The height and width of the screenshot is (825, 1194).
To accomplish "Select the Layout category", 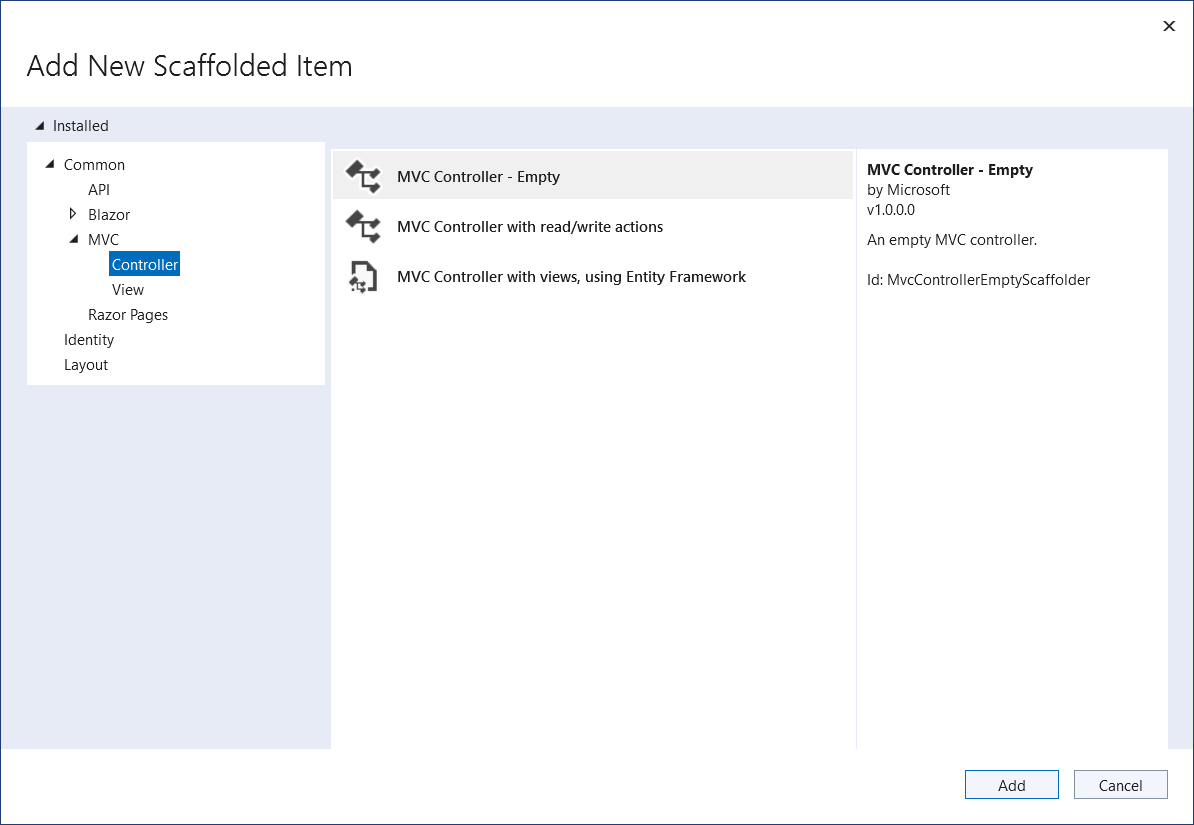I will tap(86, 365).
